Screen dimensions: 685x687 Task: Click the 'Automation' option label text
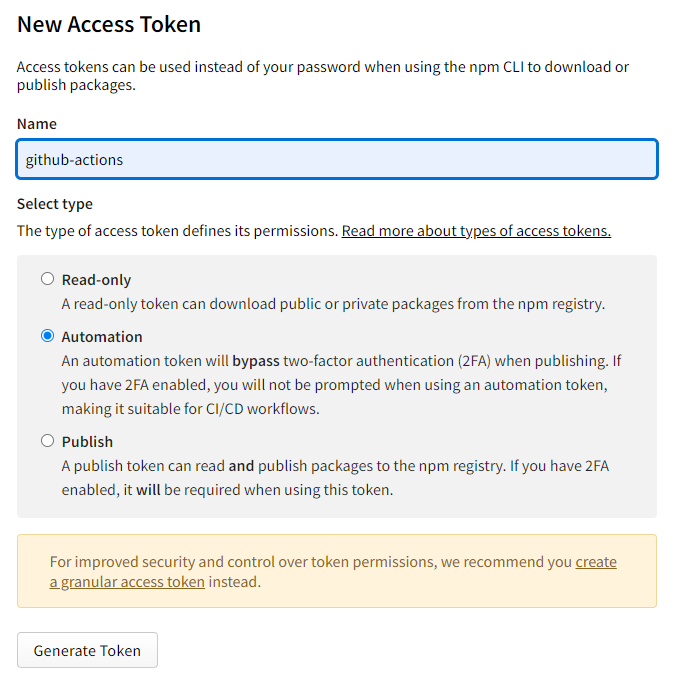point(102,337)
